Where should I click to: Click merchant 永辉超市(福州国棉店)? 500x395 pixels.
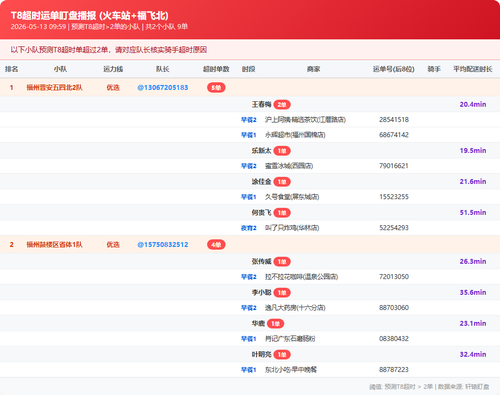coord(295,135)
